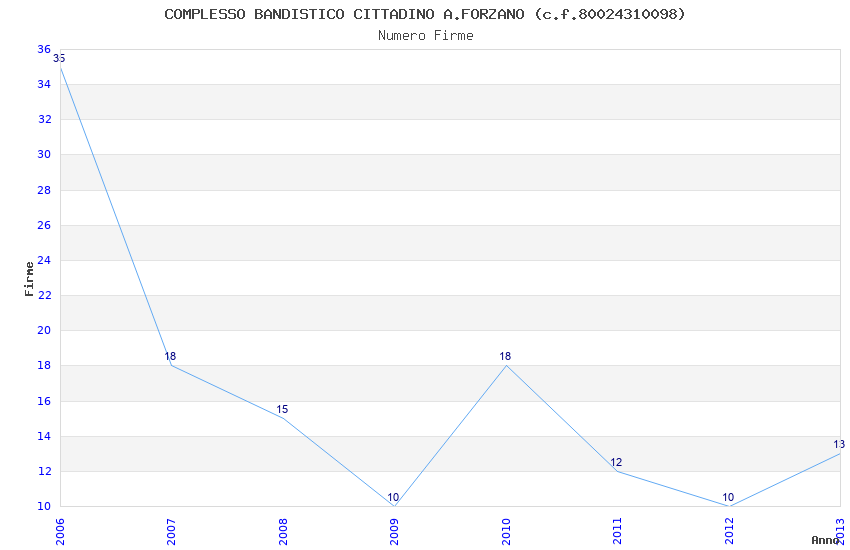The height and width of the screenshot is (550, 850).
Task: Click the y-axis tick label 30
Action: 44,154
